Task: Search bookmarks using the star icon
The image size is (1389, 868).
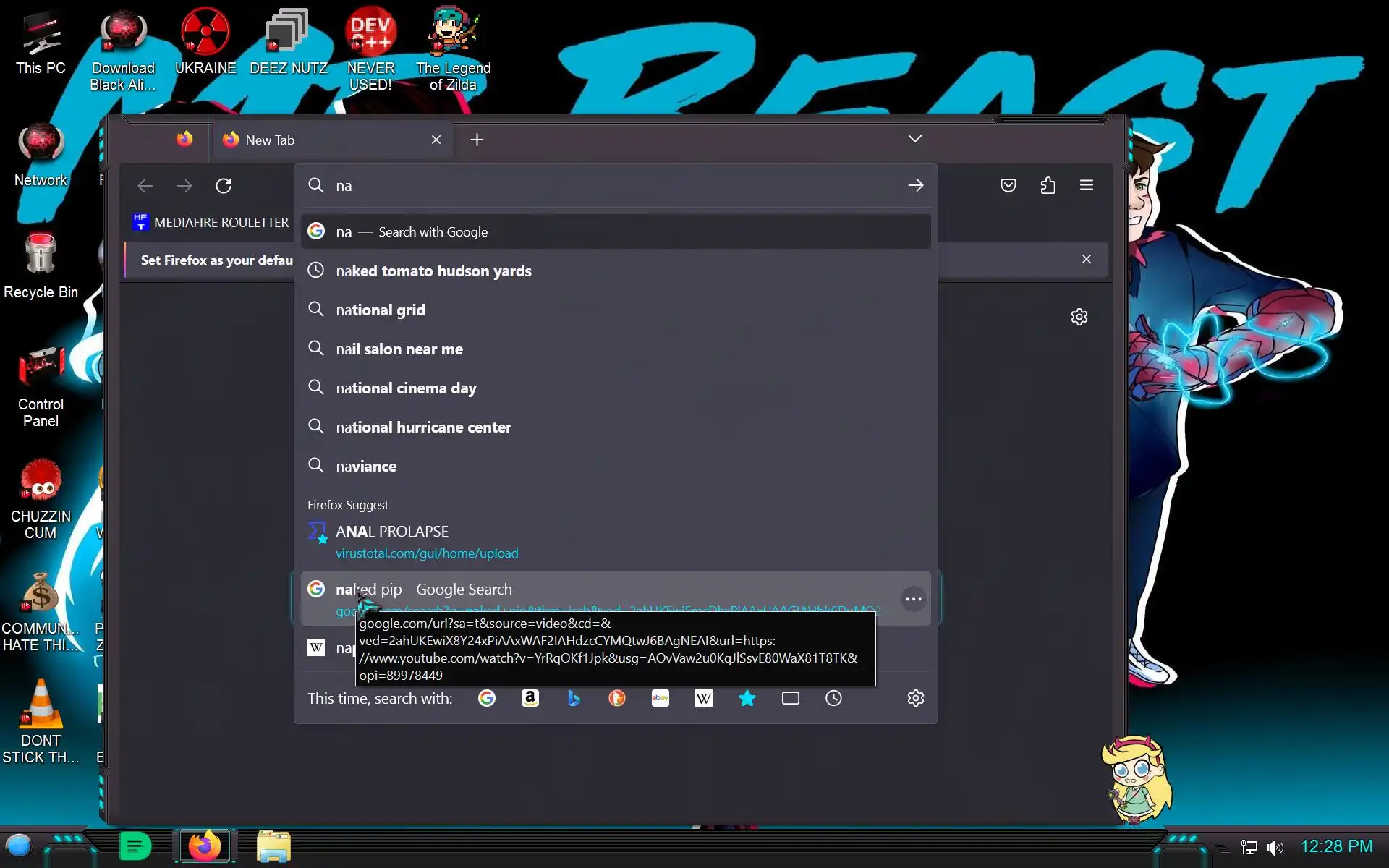Action: tap(747, 698)
